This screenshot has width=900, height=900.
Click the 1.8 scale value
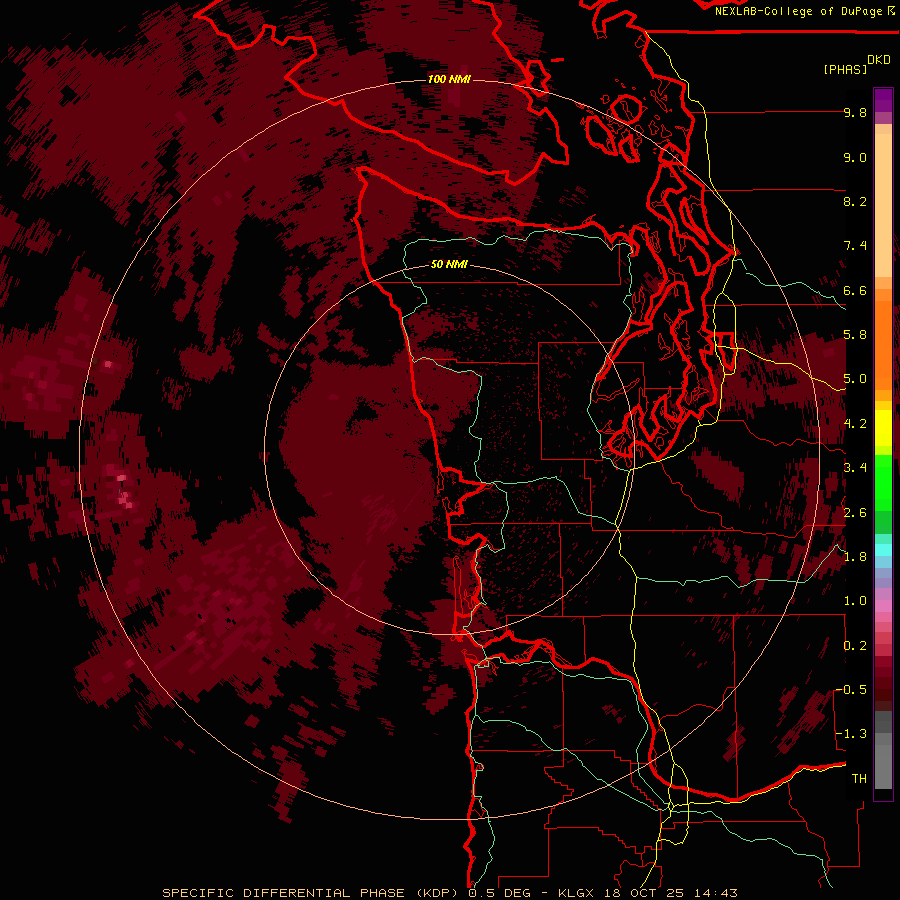pos(855,557)
